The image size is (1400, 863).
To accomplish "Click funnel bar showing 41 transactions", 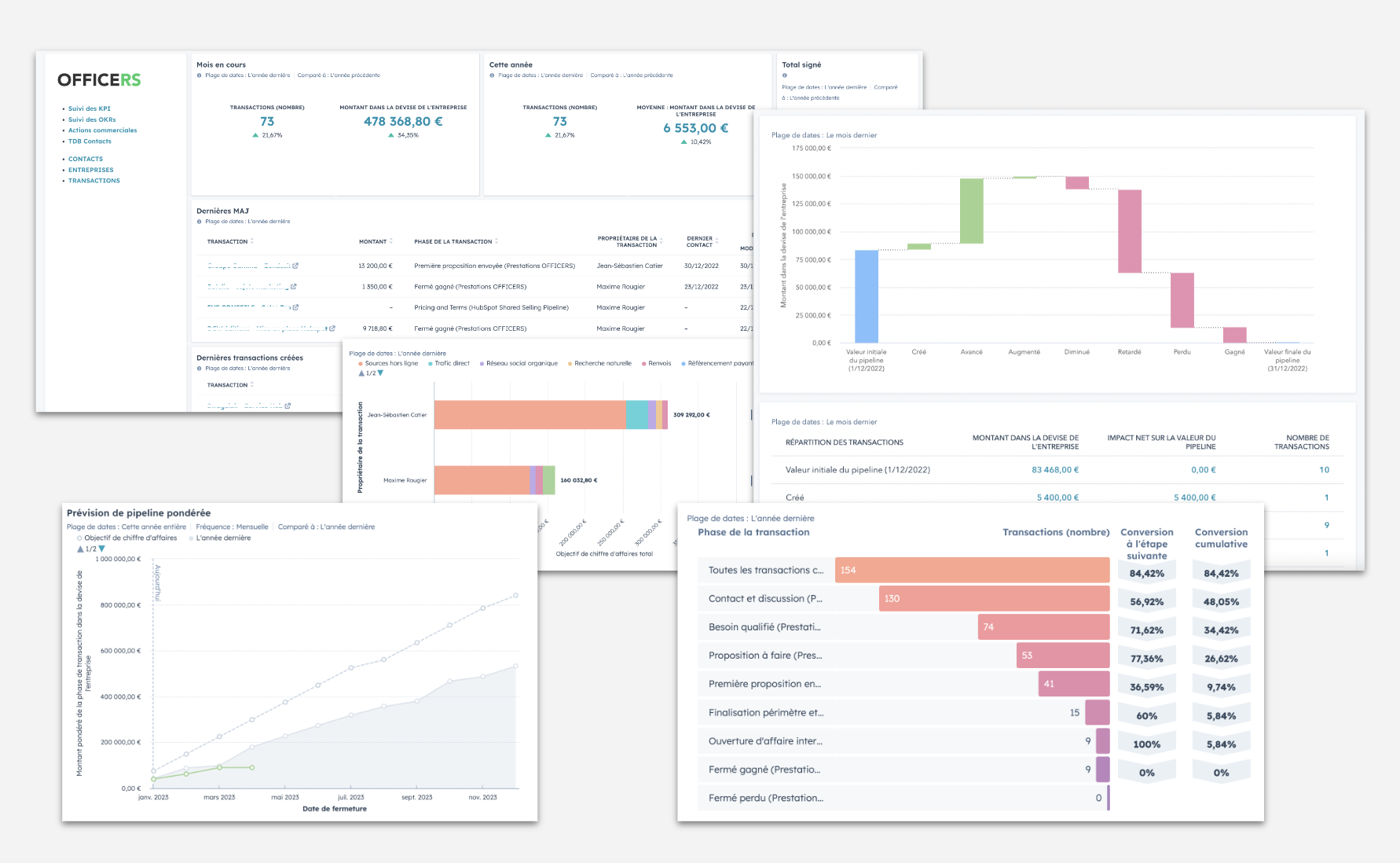I will click(x=1073, y=684).
